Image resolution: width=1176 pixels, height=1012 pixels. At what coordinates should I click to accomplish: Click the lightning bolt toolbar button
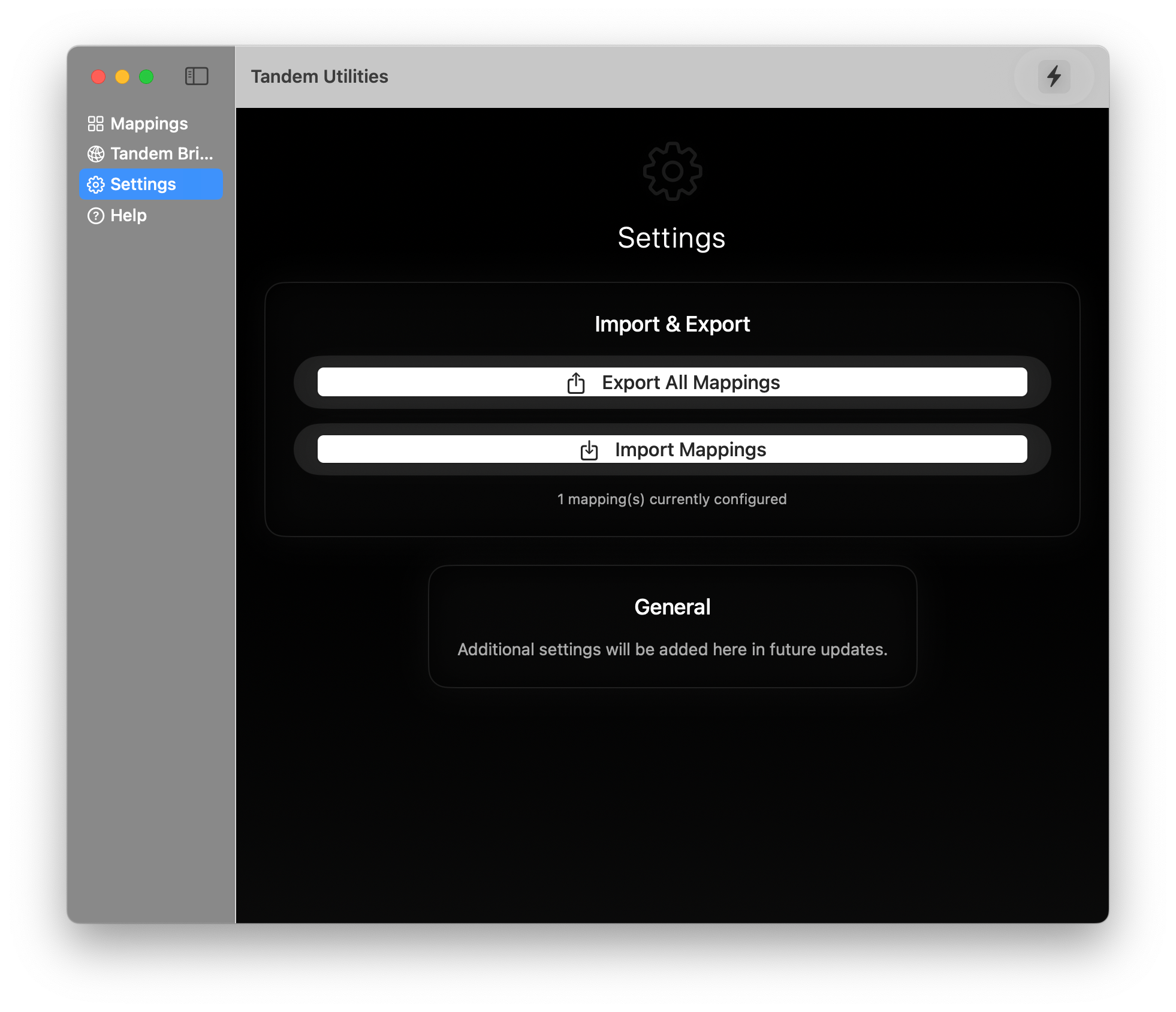[x=1054, y=76]
